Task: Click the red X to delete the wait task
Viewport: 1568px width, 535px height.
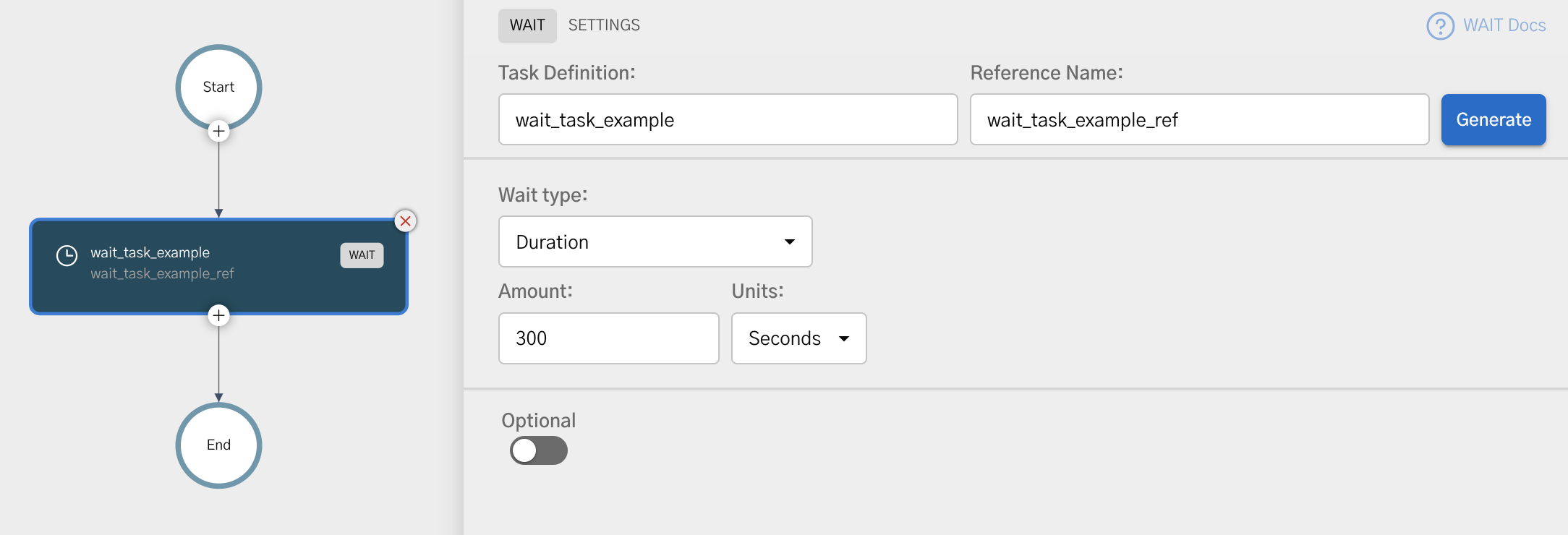Action: click(406, 221)
